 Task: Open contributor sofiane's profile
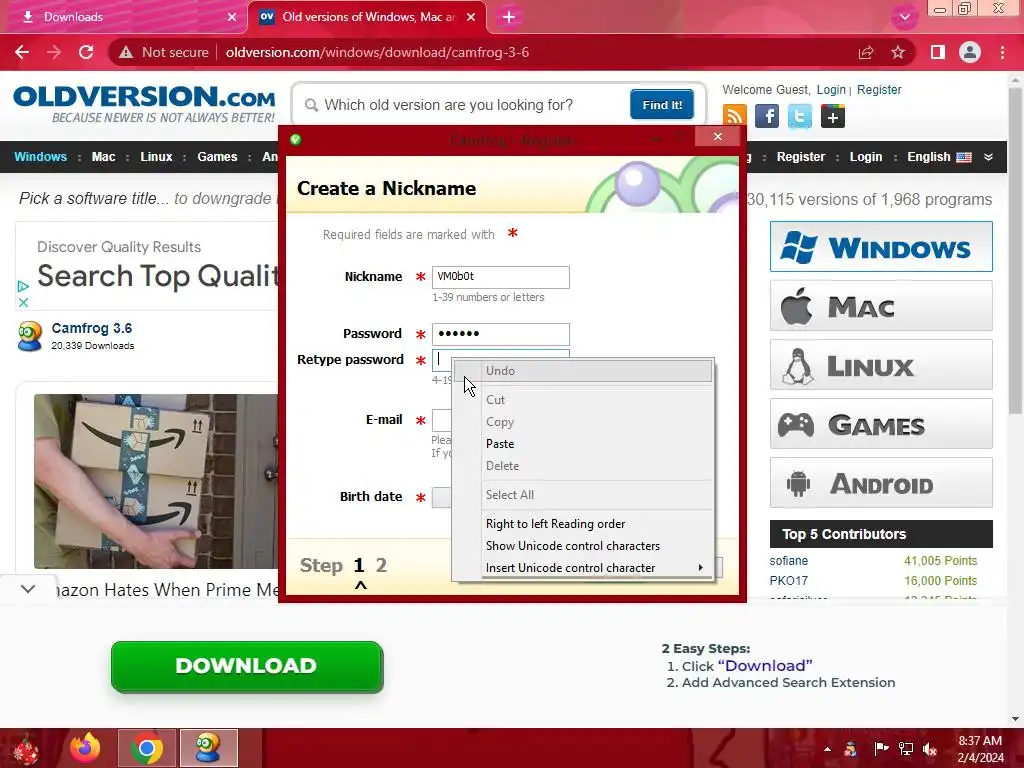coord(788,560)
